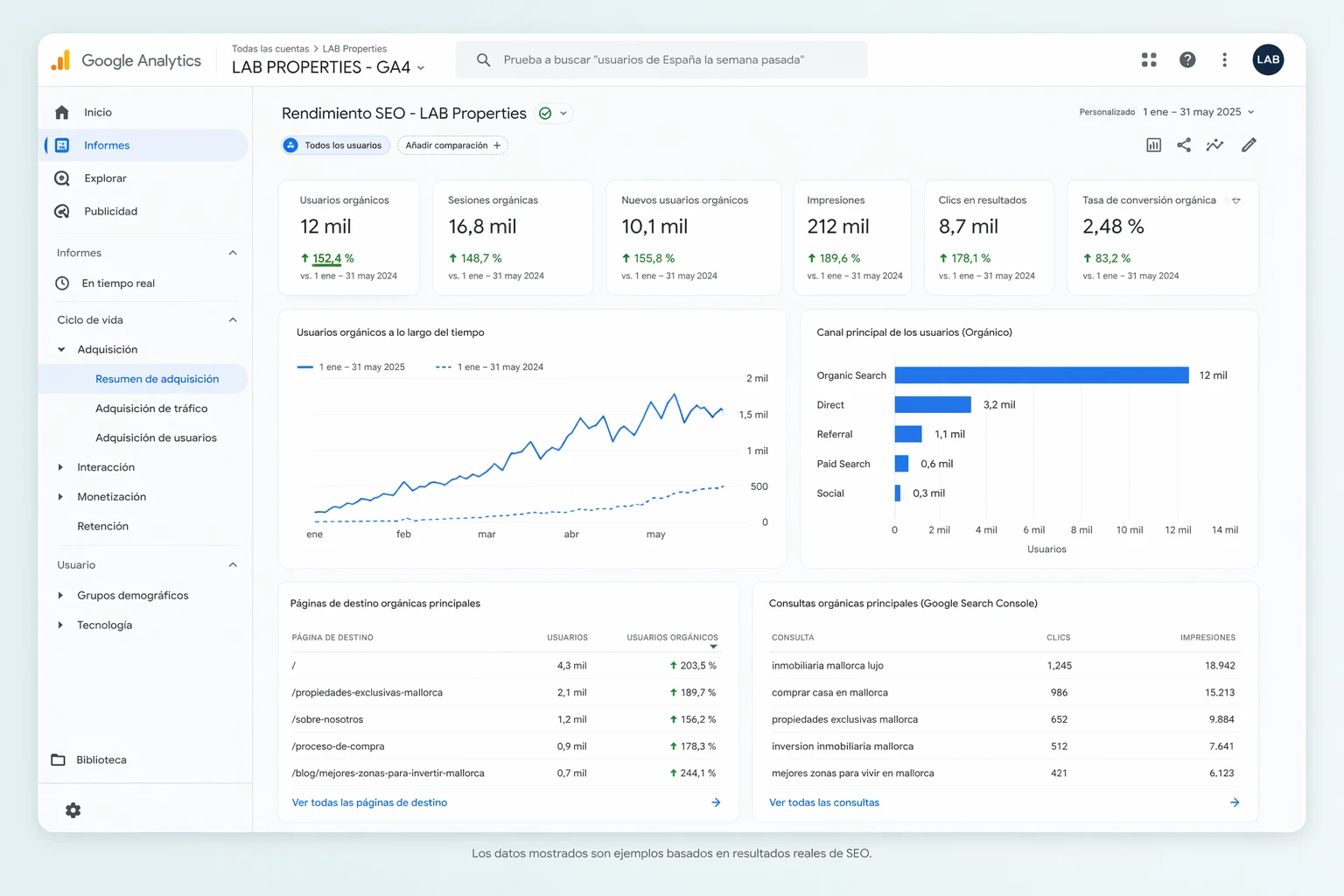
Task: Click the Publicidad icon
Action: click(x=62, y=211)
